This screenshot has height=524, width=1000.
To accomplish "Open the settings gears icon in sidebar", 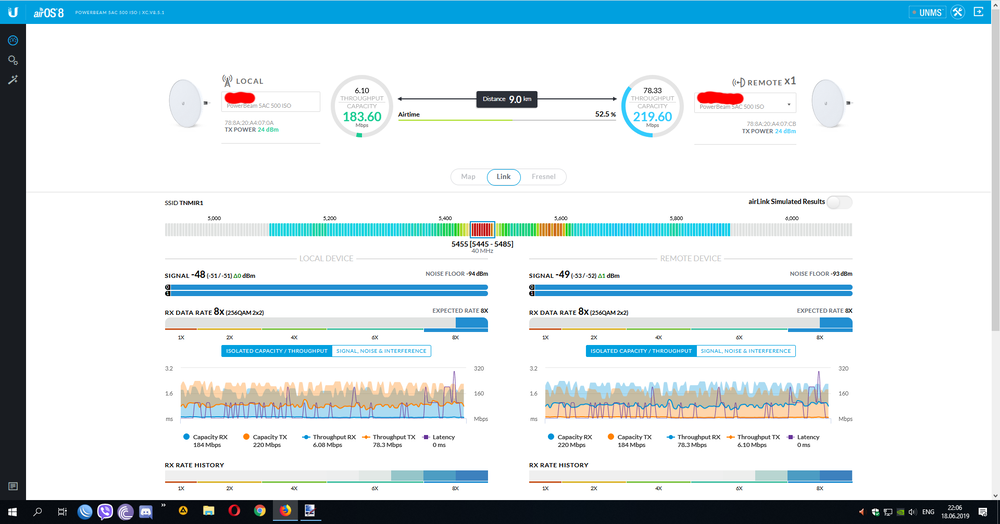I will (13, 60).
